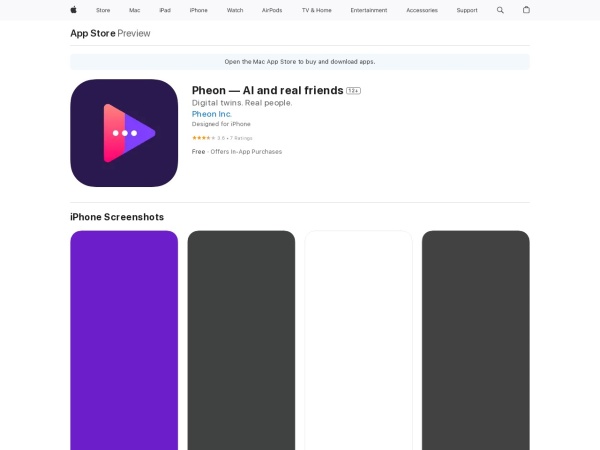Select iPhone in navigation bar
Image resolution: width=600 pixels, height=450 pixels.
(198, 10)
